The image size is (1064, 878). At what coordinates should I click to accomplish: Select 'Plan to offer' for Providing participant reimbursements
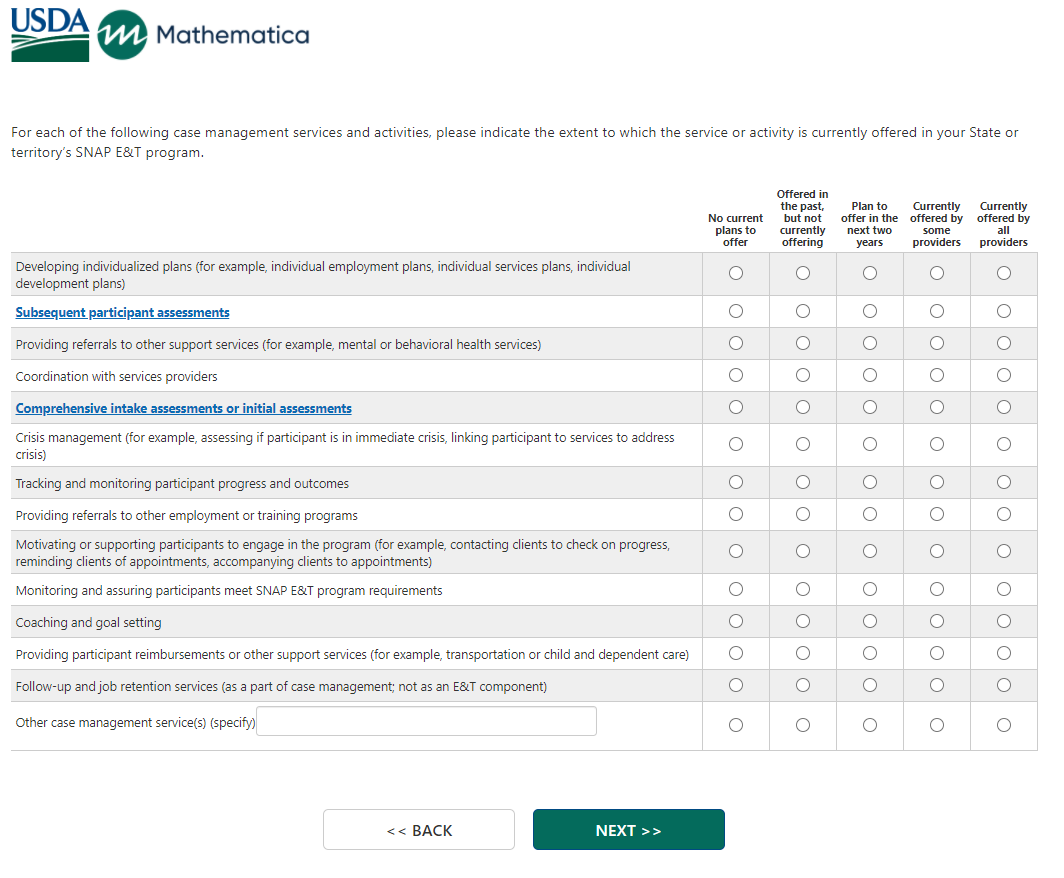[x=870, y=653]
